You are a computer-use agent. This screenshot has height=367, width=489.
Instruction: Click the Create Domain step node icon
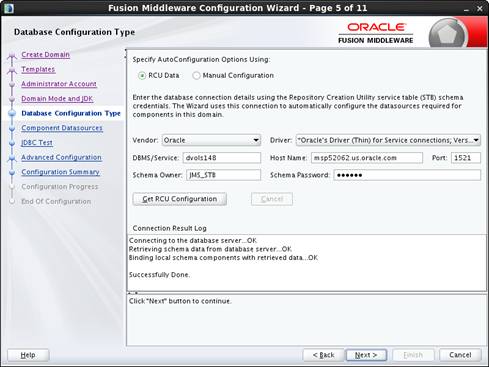coord(12,55)
